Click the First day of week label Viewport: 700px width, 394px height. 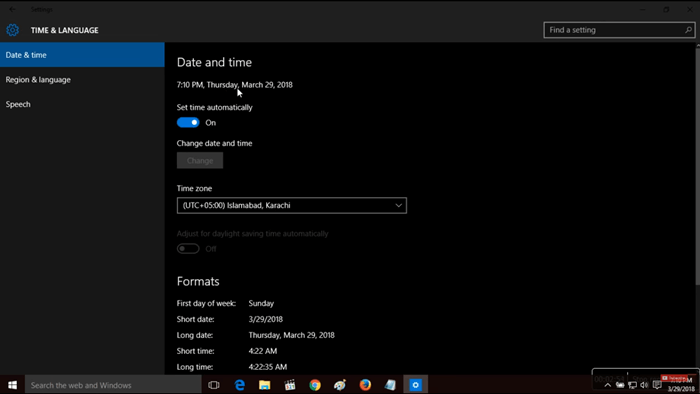click(x=206, y=303)
